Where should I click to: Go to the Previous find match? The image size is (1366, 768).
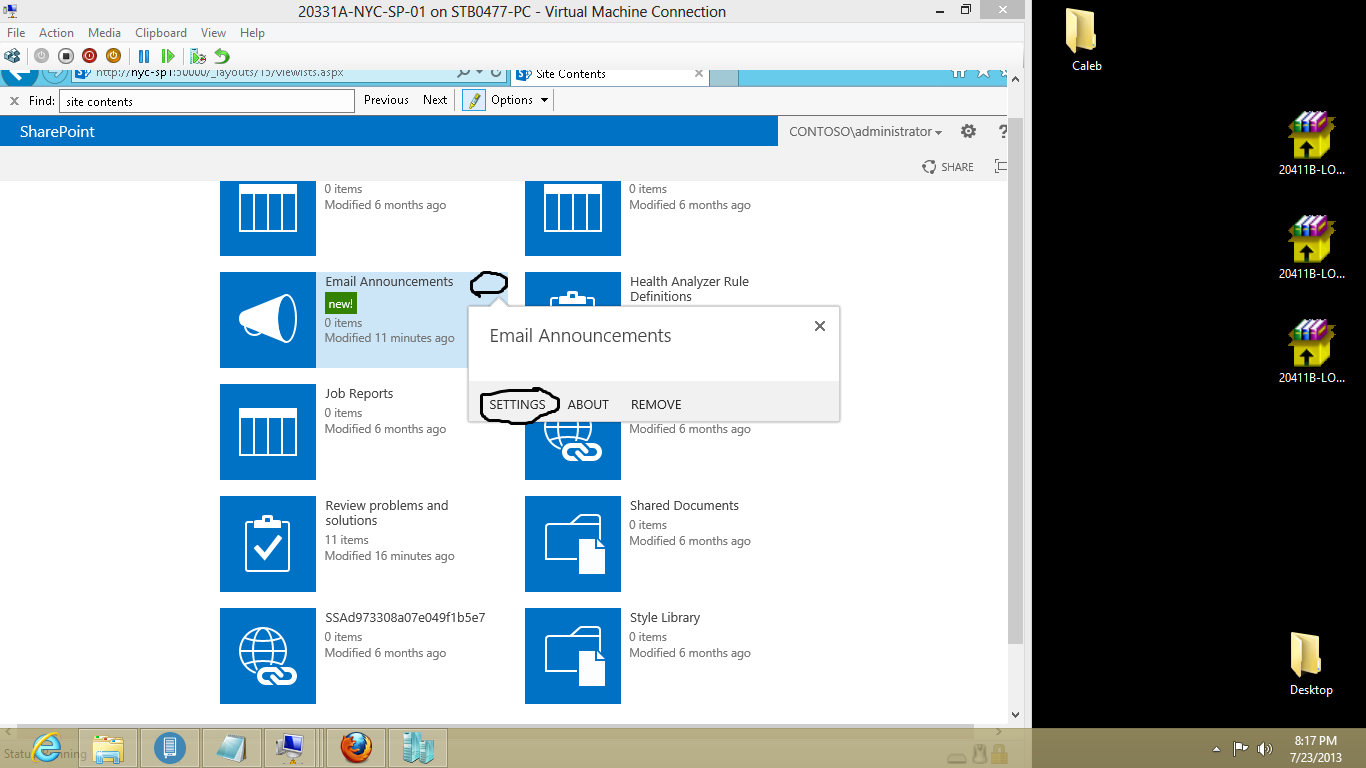386,100
